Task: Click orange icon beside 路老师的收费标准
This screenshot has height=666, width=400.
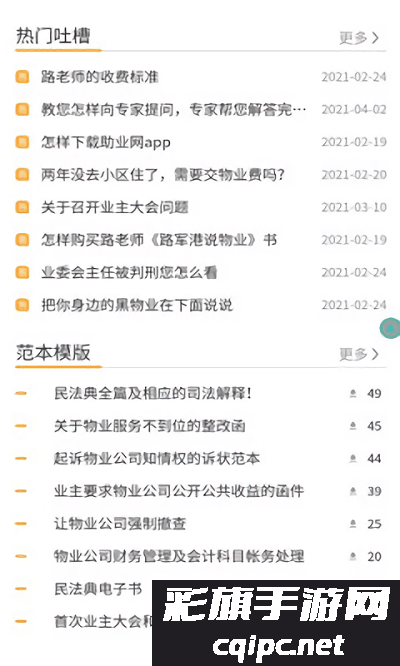Action: (22, 77)
